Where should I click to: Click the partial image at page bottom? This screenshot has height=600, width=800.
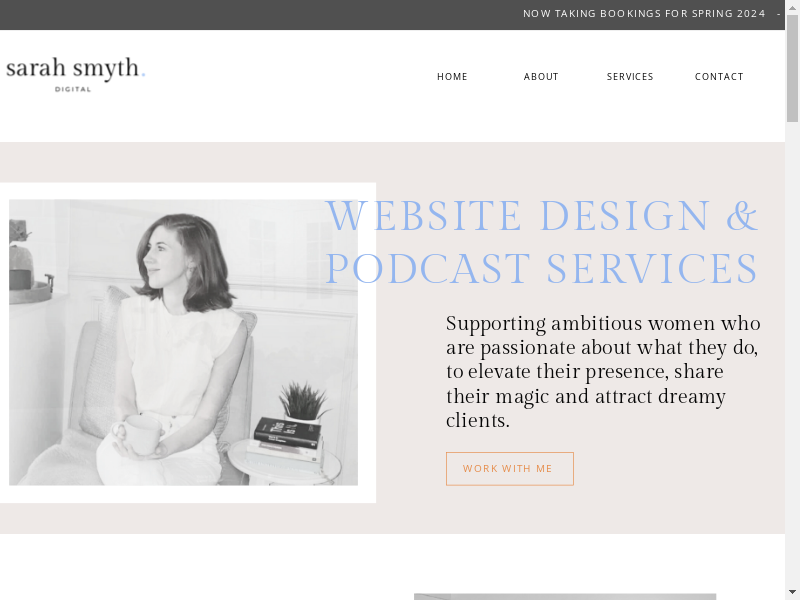point(565,596)
